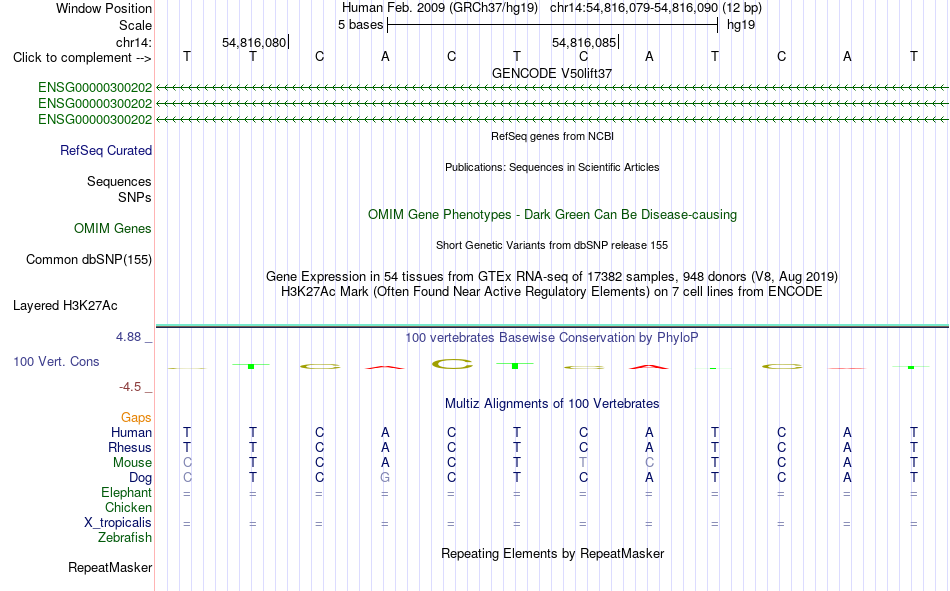Select the Elephant alignment row label
The image size is (950, 591).
click(x=126, y=492)
